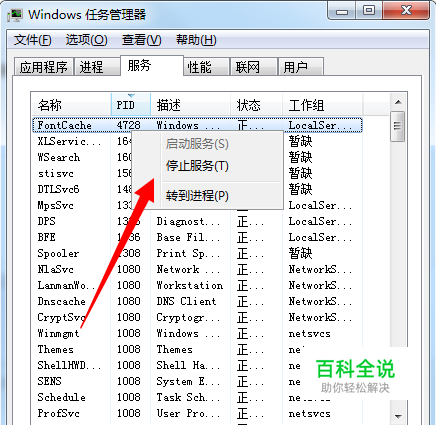Switch to the 用户 tab
The width and height of the screenshot is (436, 425).
click(301, 67)
